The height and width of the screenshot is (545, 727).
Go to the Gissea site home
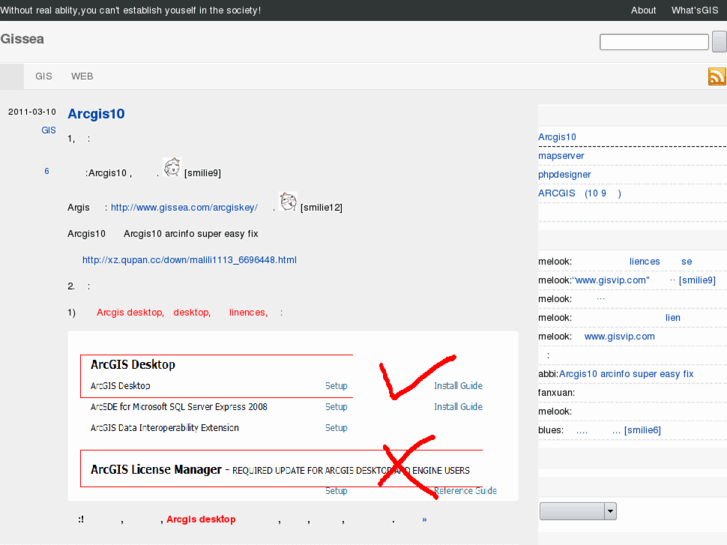22,39
